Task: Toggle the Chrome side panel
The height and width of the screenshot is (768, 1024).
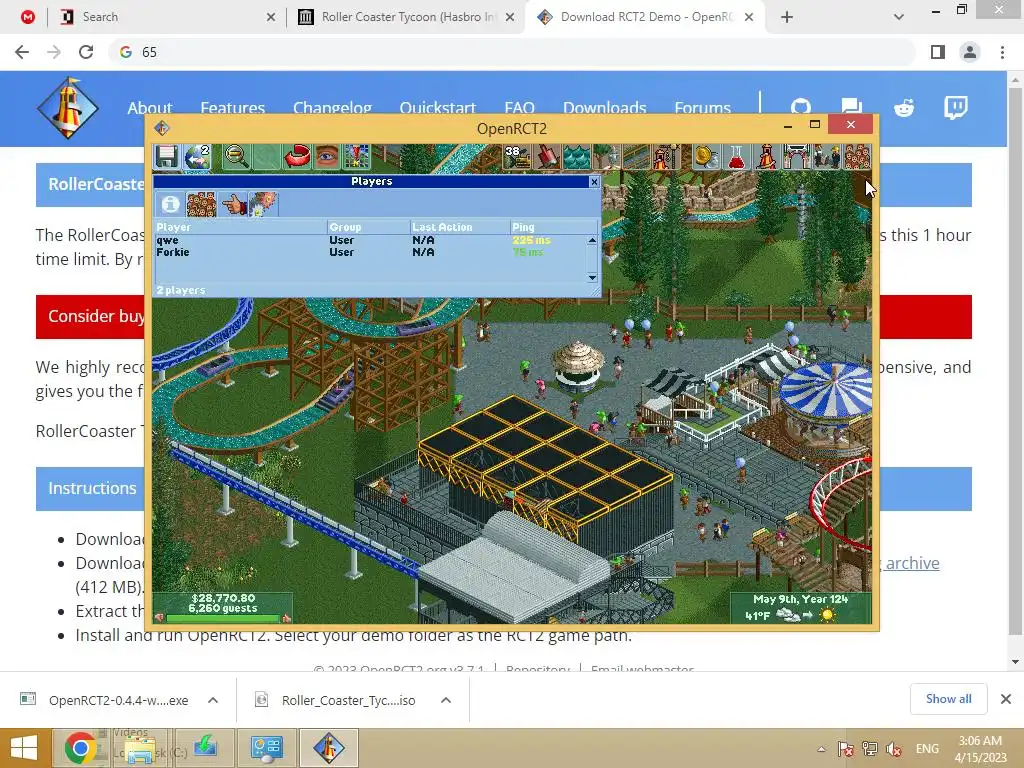Action: click(938, 52)
